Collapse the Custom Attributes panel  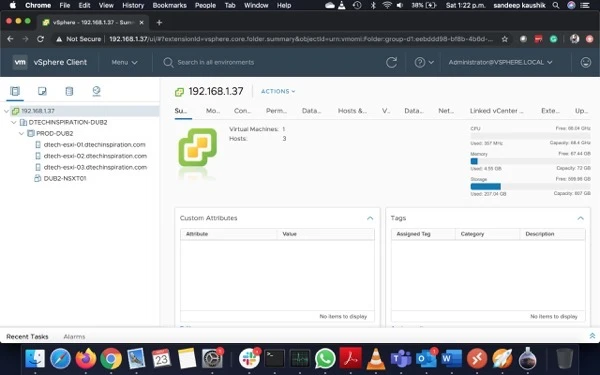[370, 218]
